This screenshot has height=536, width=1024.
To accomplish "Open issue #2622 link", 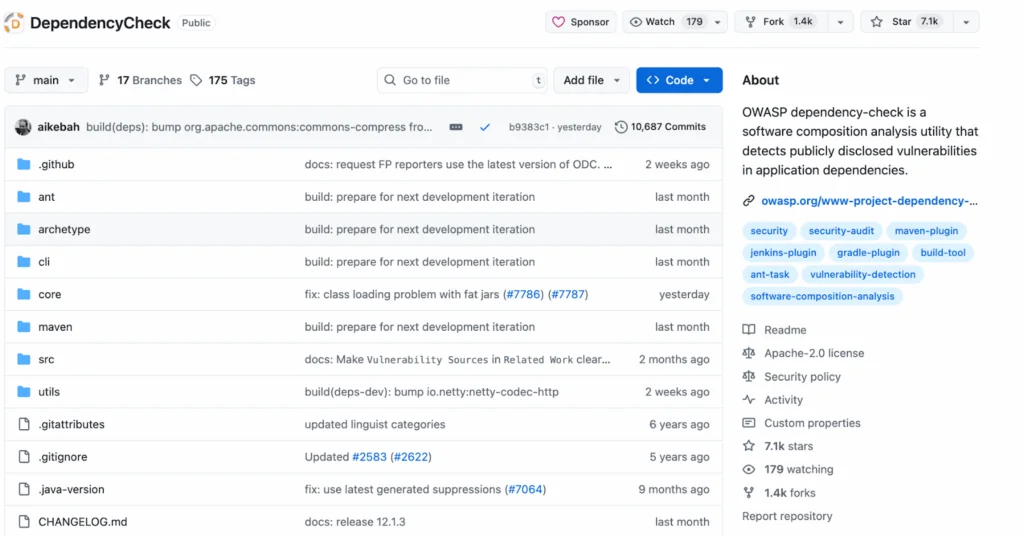I will (x=411, y=457).
